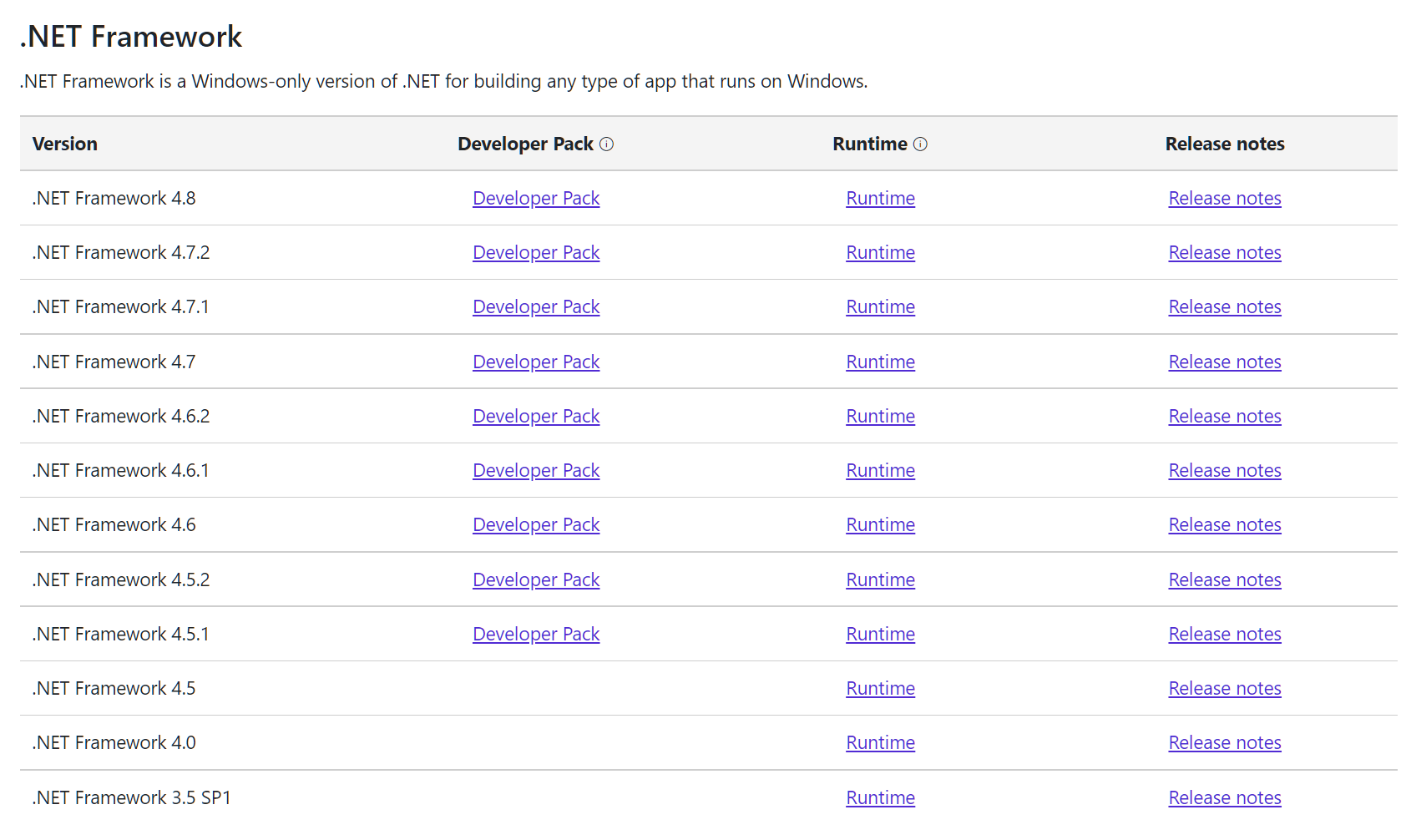Open Developer Pack for .NET Framework 4.5.2
This screenshot has height=840, width=1401.
536,580
